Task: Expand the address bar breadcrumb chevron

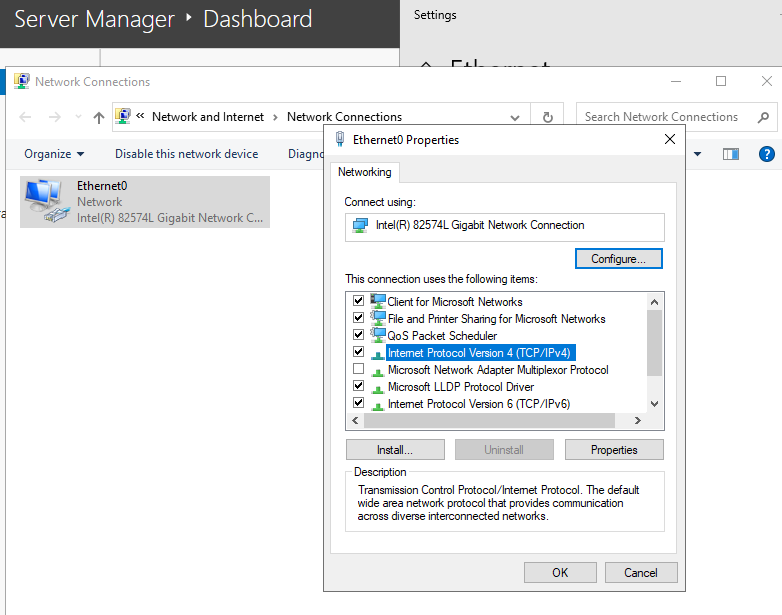Action: click(x=141, y=117)
